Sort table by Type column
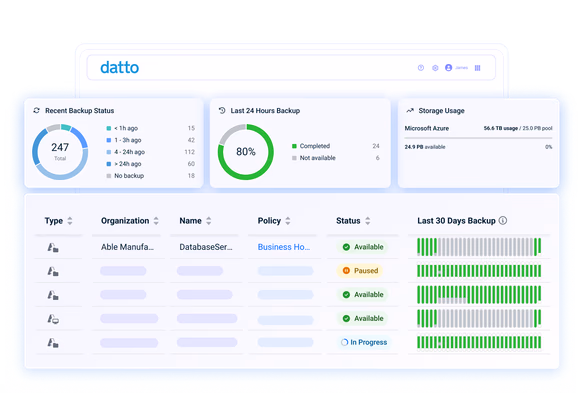 click(x=70, y=221)
